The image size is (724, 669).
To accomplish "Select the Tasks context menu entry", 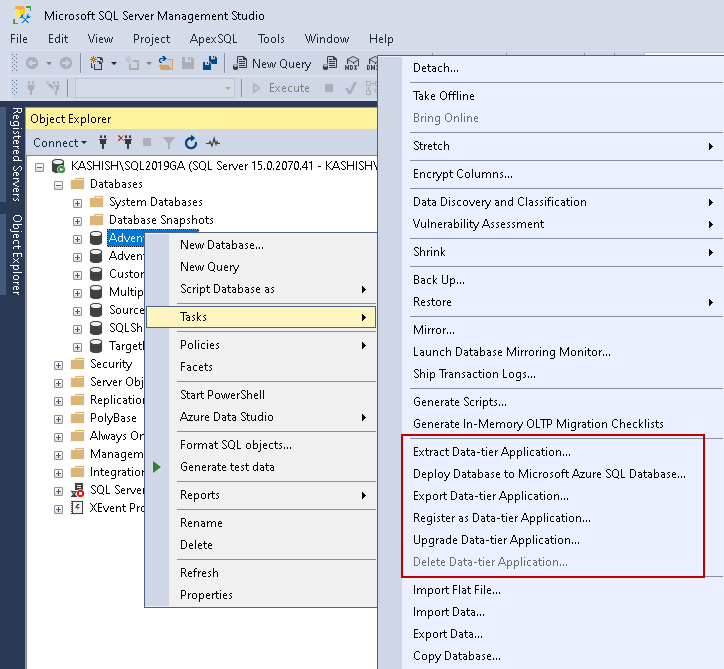I will pos(261,317).
